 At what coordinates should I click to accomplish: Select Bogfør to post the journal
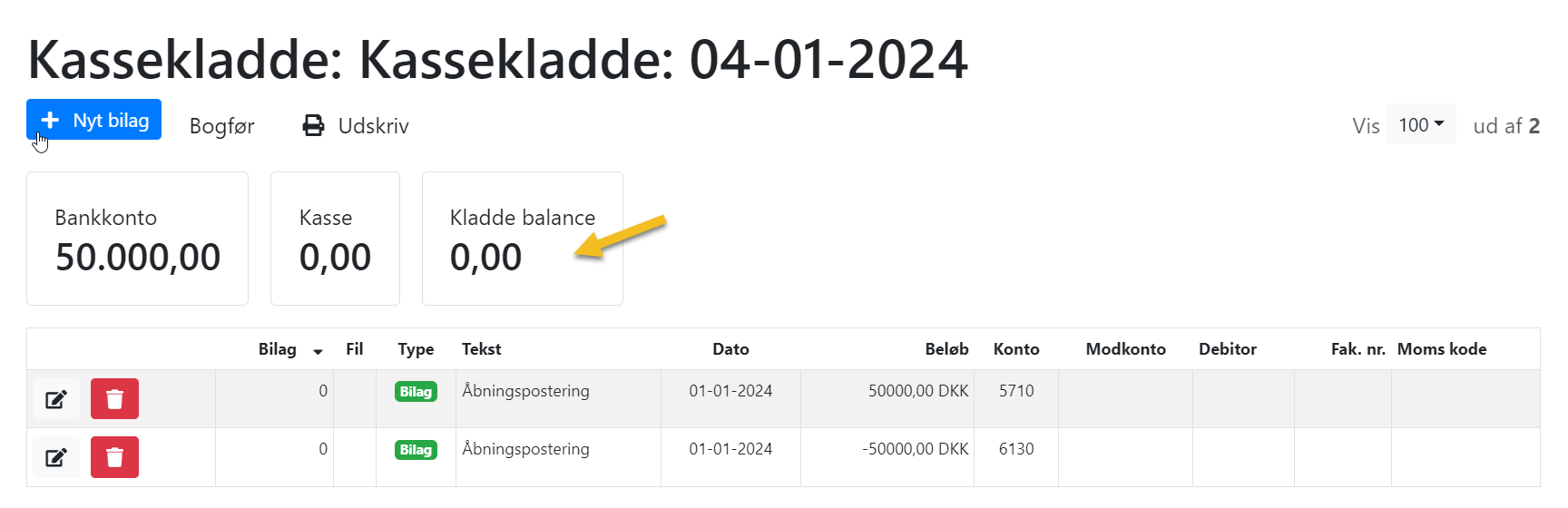tap(221, 126)
